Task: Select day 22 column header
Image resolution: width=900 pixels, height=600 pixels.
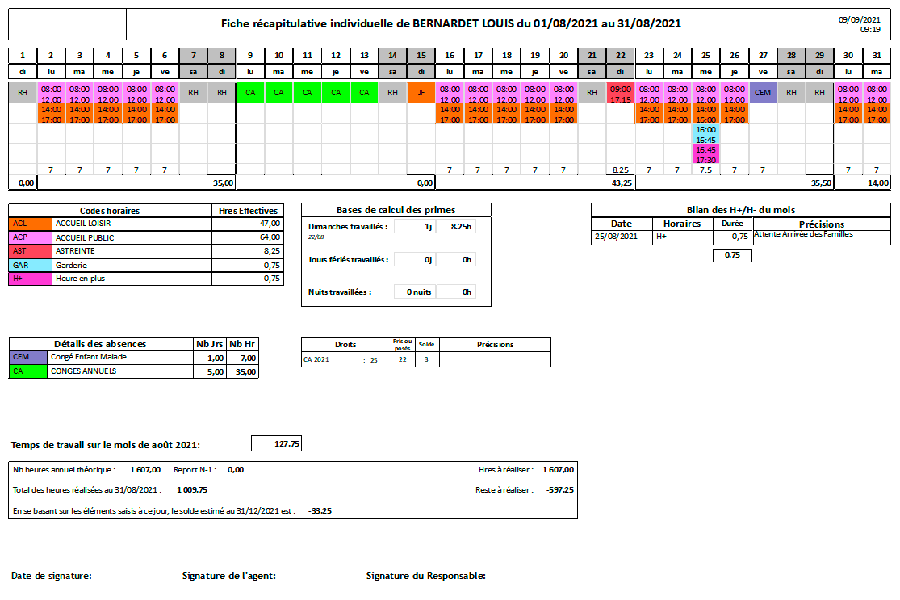Action: pos(620,55)
